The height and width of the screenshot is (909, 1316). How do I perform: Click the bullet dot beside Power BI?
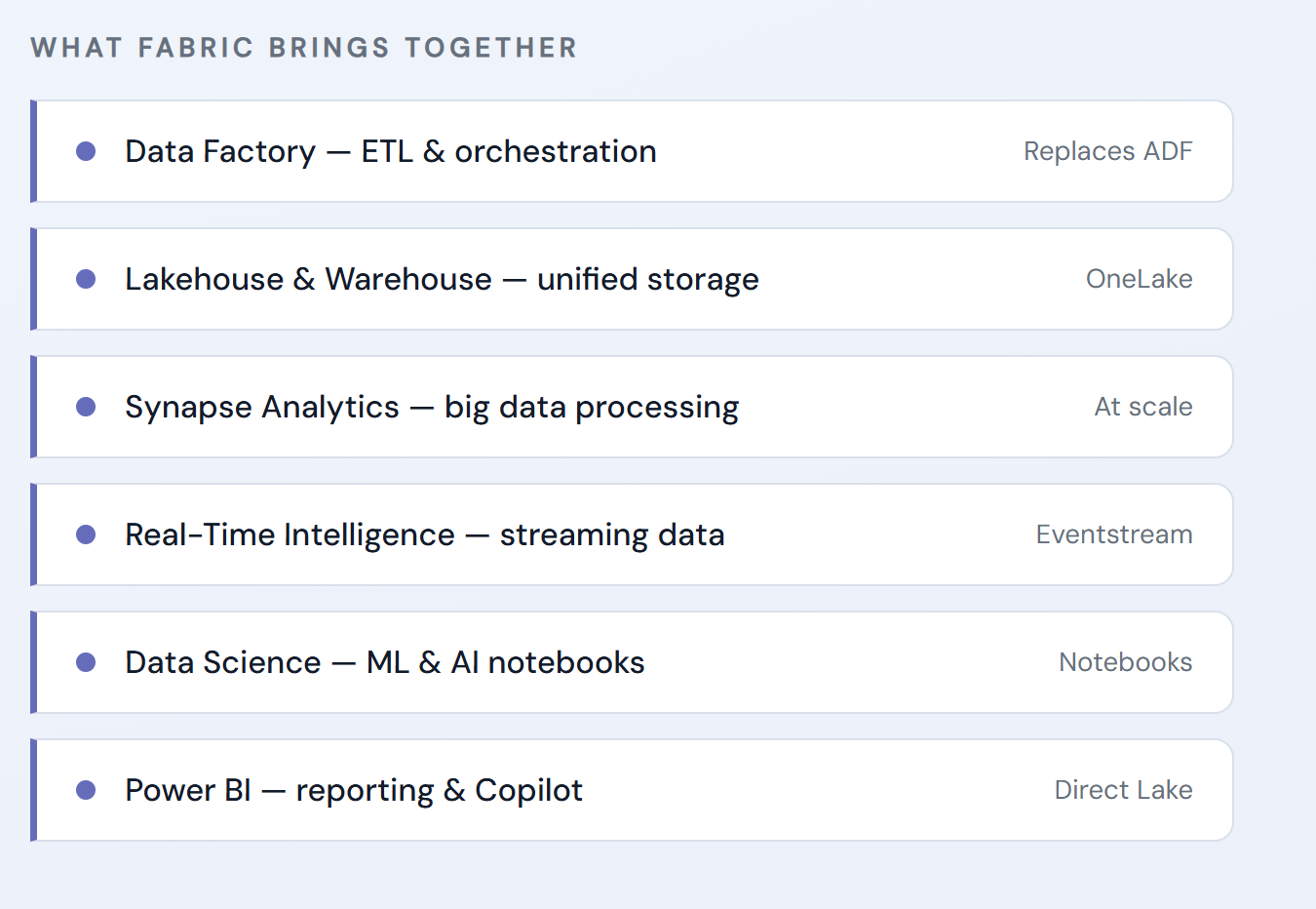tap(86, 790)
